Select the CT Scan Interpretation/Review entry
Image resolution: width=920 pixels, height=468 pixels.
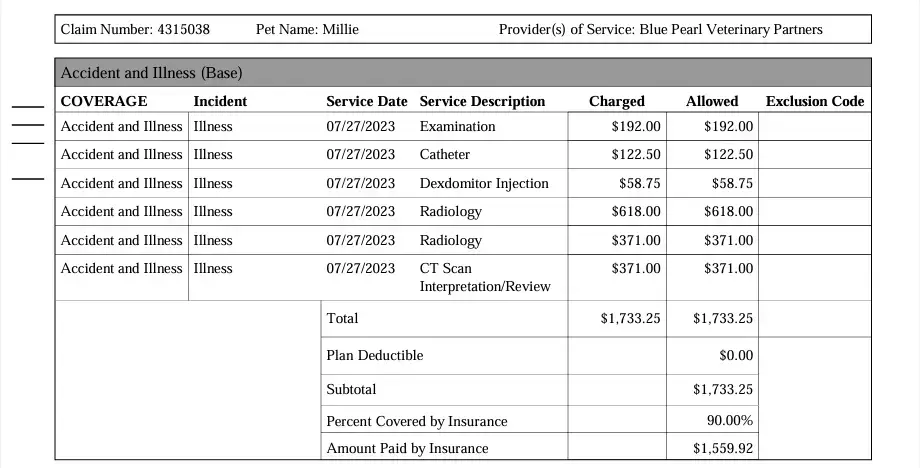click(x=485, y=277)
